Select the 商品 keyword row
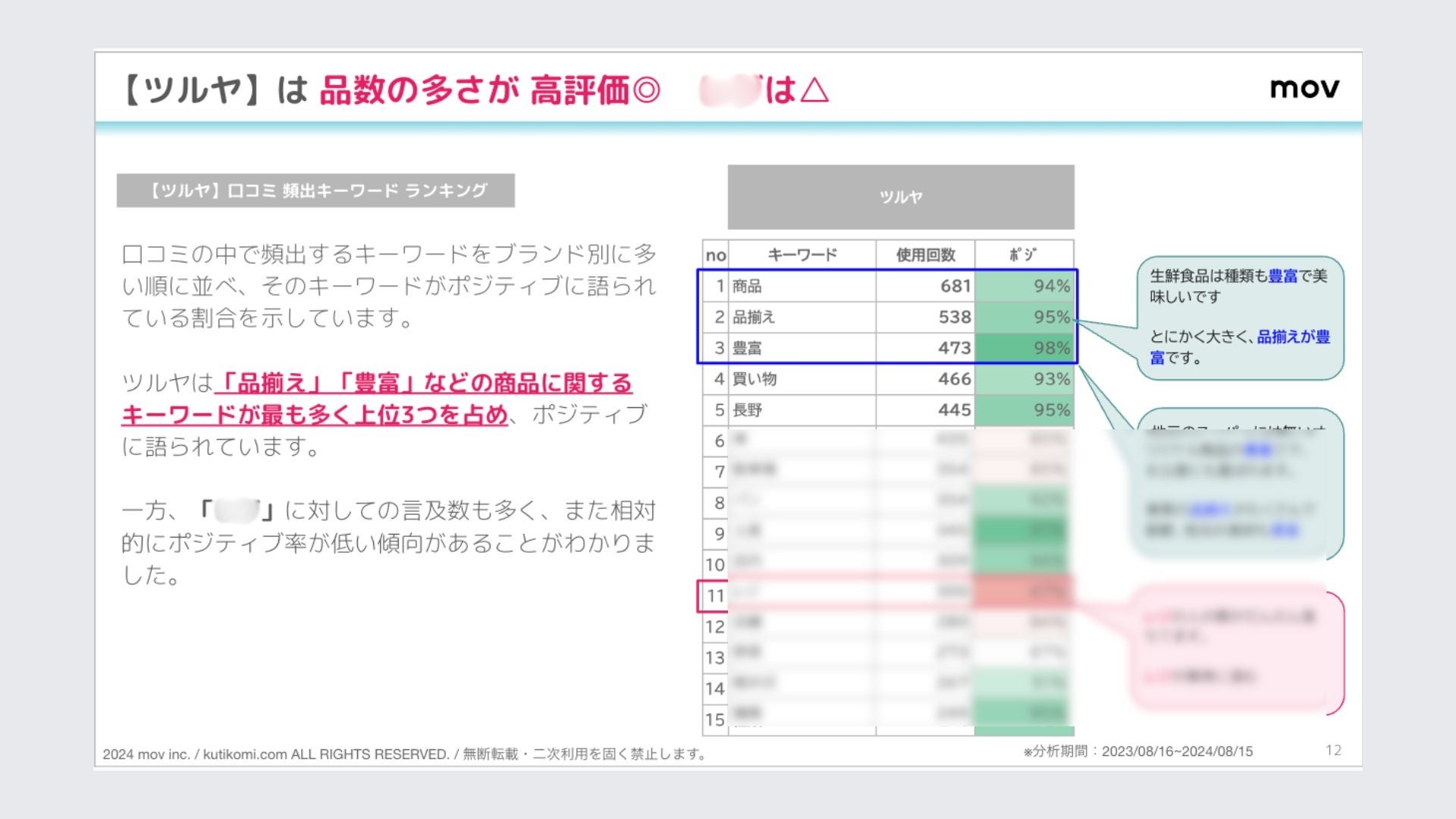 (x=747, y=286)
